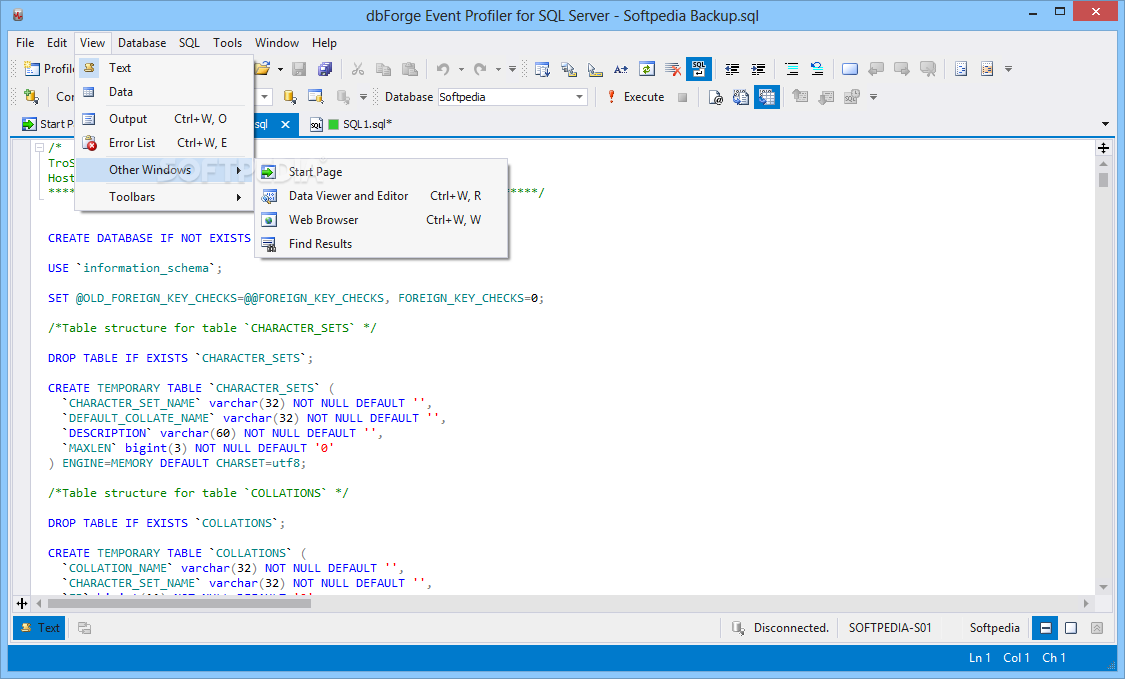Viewport: 1125px width, 679px height.
Task: Click the red-X clear lines icon
Action: (673, 69)
